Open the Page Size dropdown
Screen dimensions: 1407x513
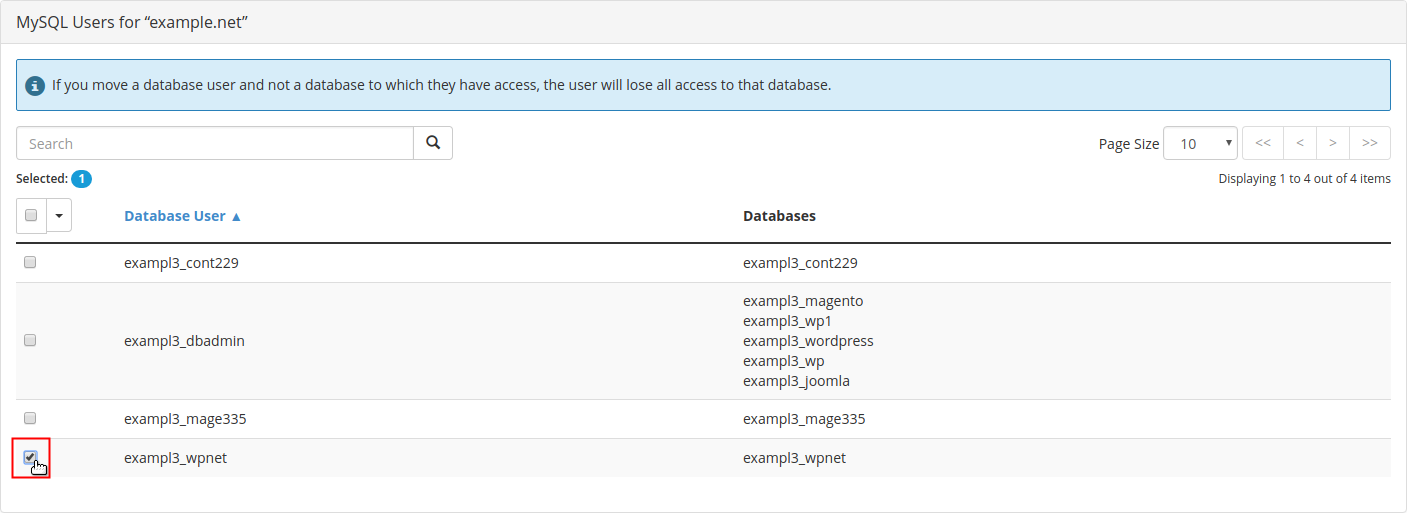pos(1200,143)
